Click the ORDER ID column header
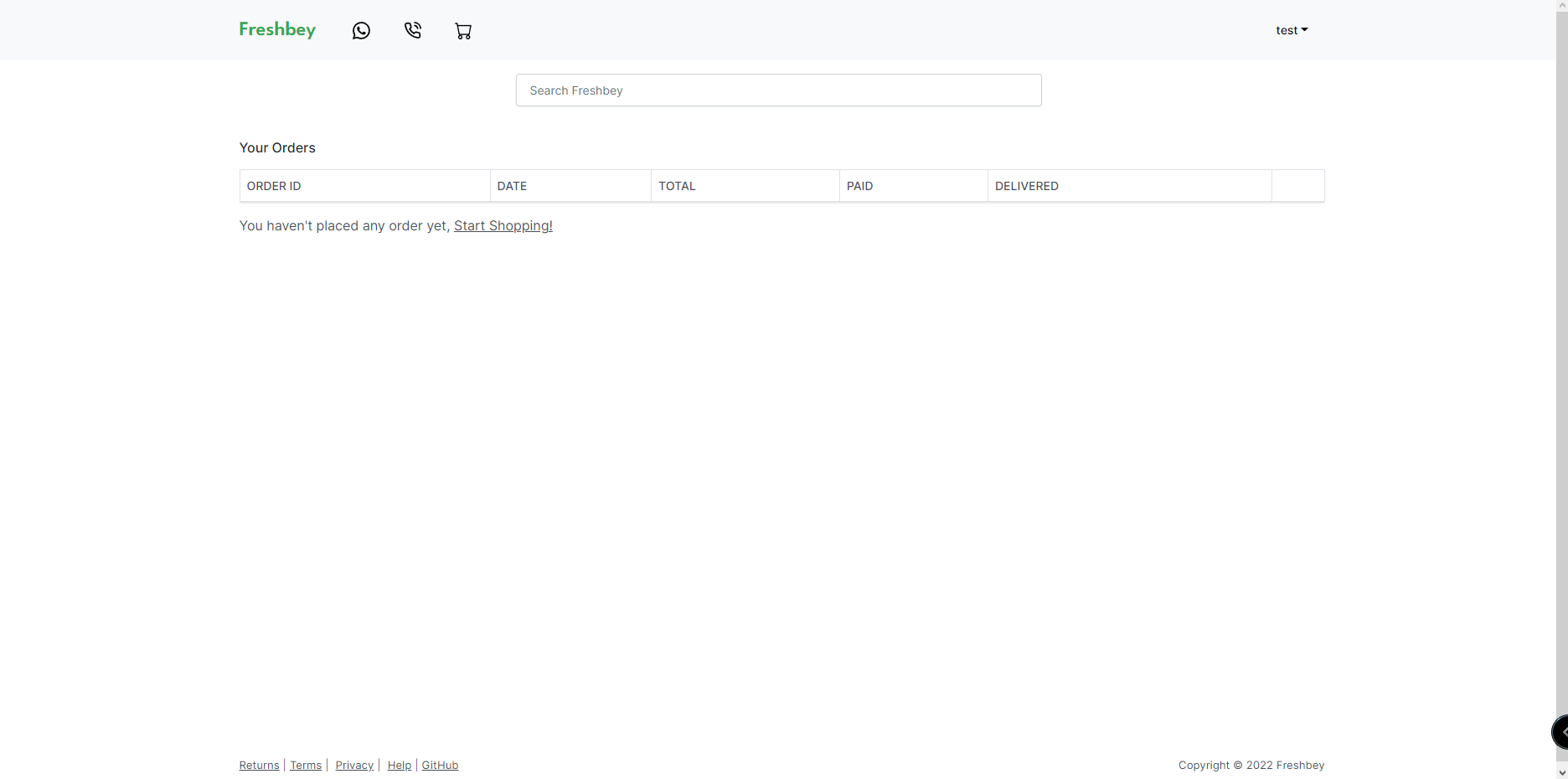Screen dimensions: 1568x779 pos(365,186)
